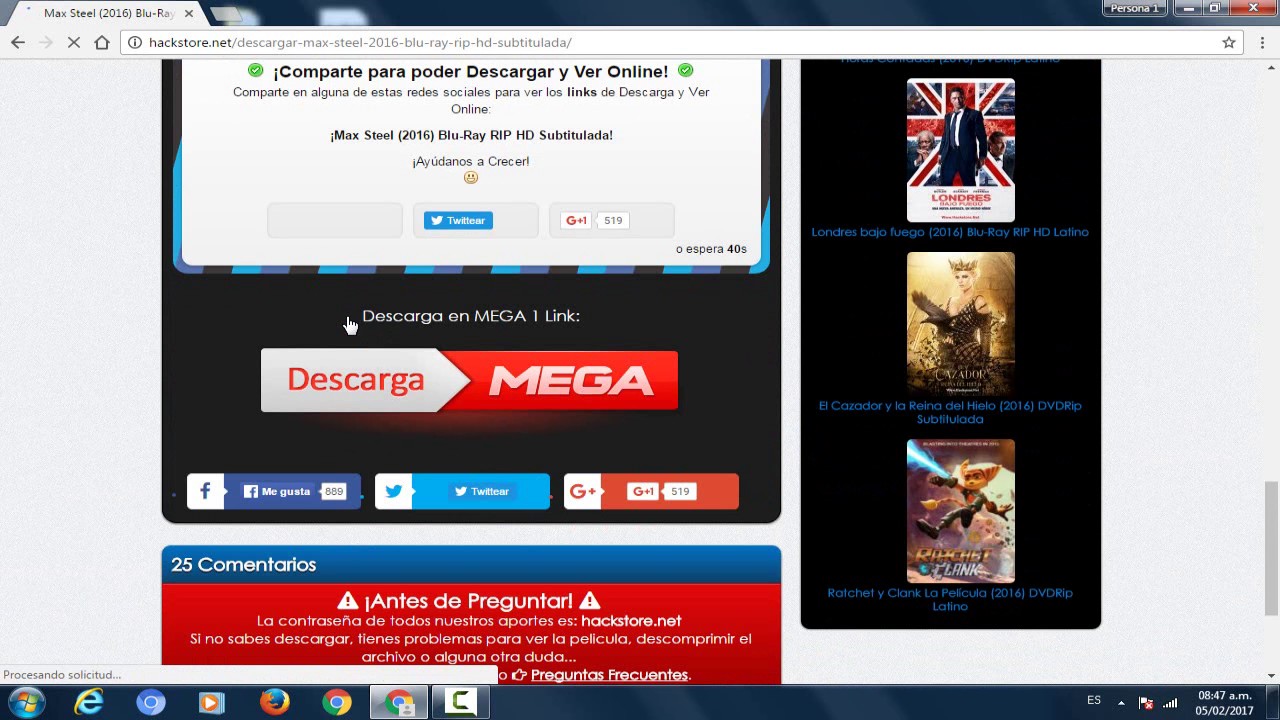Image resolution: width=1280 pixels, height=720 pixels.
Task: Click the G+1 button in share box
Action: coord(577,220)
